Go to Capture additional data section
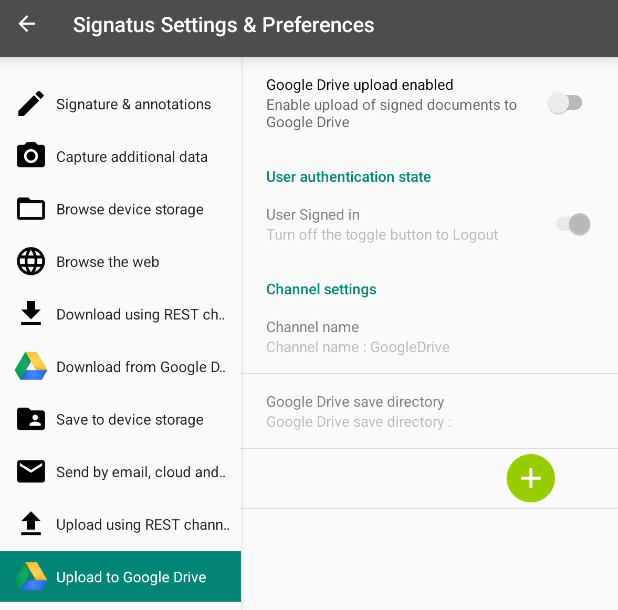 132,157
